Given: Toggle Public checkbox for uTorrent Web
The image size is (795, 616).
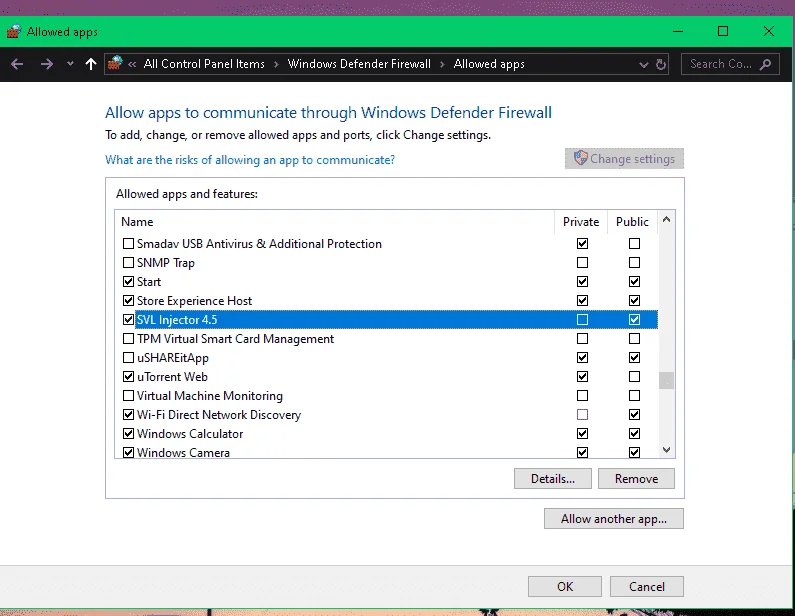Looking at the screenshot, I should coord(634,377).
